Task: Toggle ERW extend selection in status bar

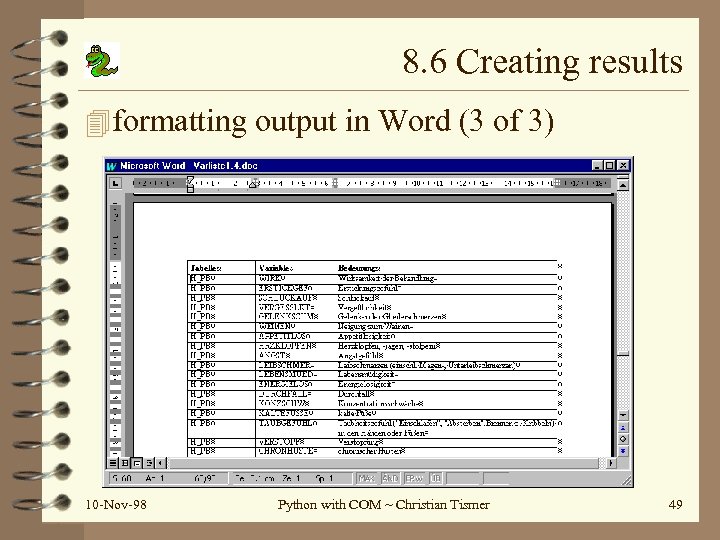Action: 414,478
